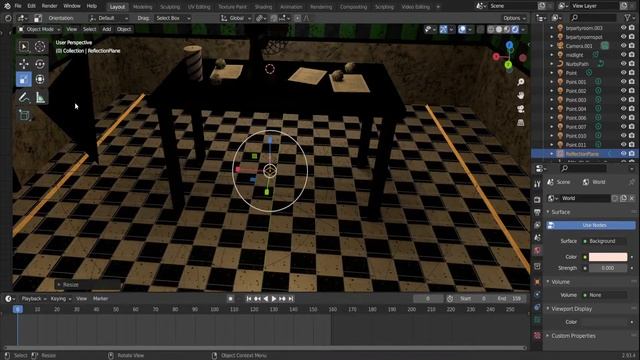Click the new world data-block icon
Screen dimensions: 640x360
tap(623, 198)
